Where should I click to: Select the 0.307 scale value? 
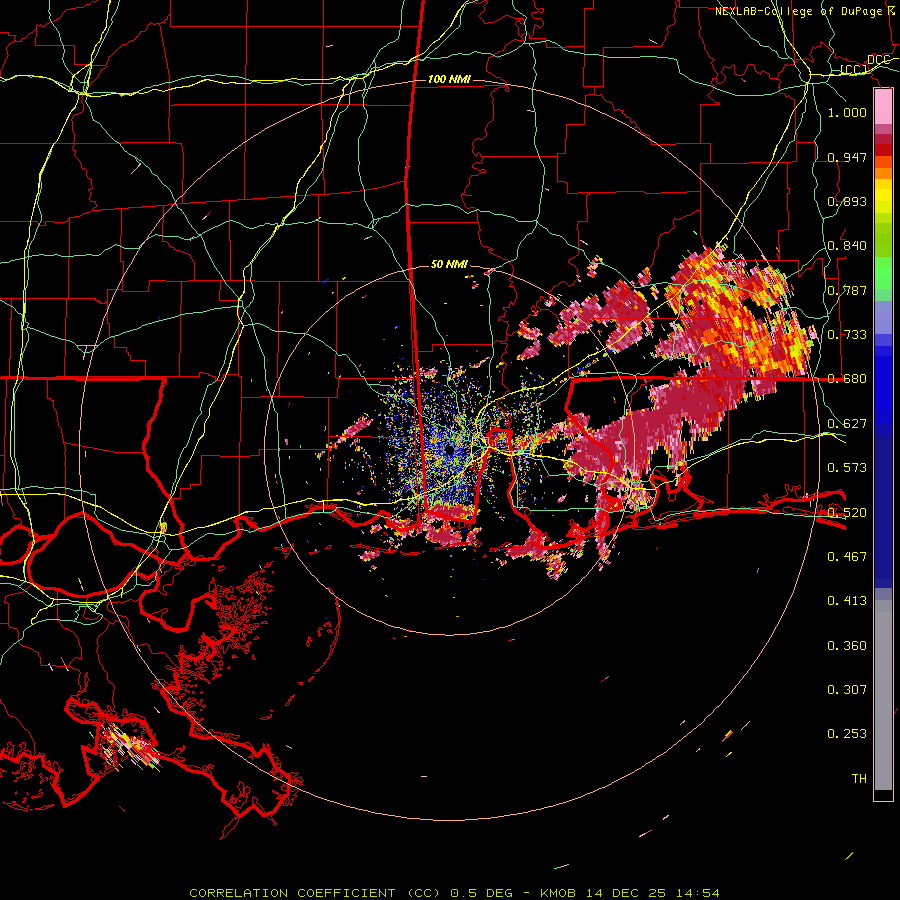pyautogui.click(x=847, y=689)
